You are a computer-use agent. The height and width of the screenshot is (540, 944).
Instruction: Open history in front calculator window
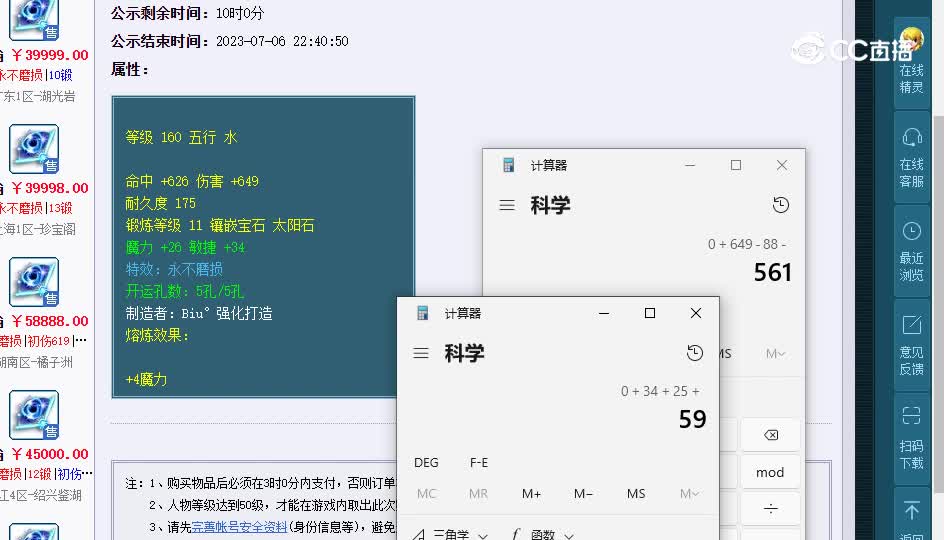[695, 353]
